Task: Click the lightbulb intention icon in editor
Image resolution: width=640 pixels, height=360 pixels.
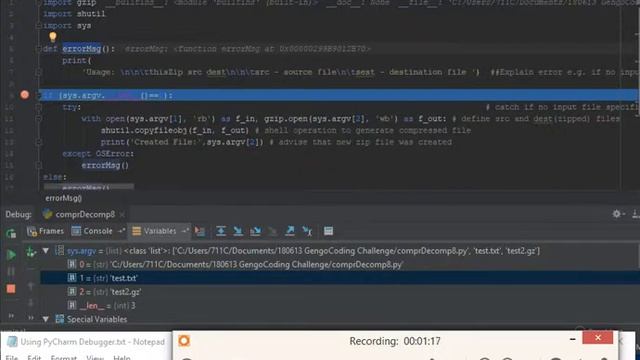Action: click(x=53, y=37)
